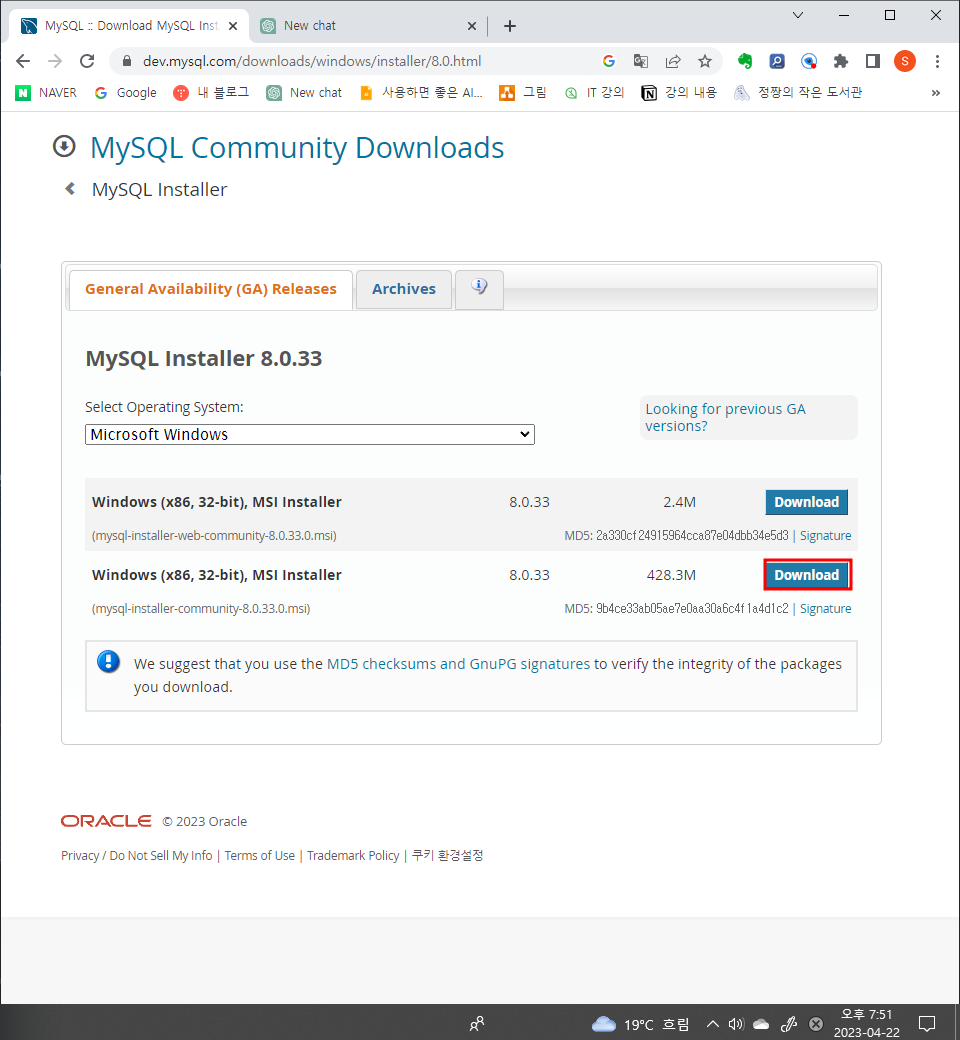Click the lock icon in address bar
This screenshot has width=960, height=1040.
[127, 61]
